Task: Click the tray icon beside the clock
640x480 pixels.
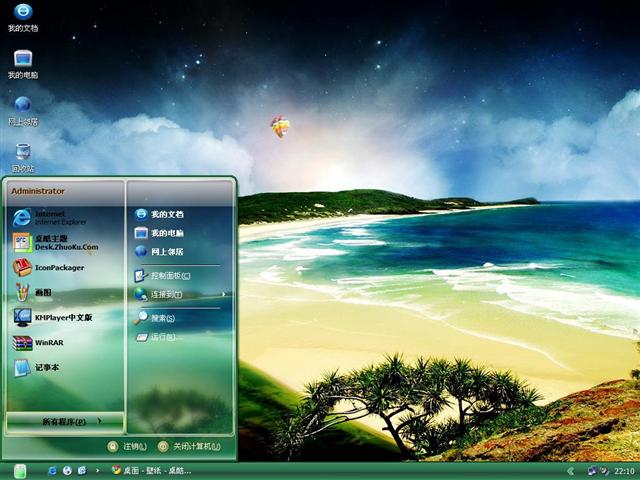Action: (604, 471)
